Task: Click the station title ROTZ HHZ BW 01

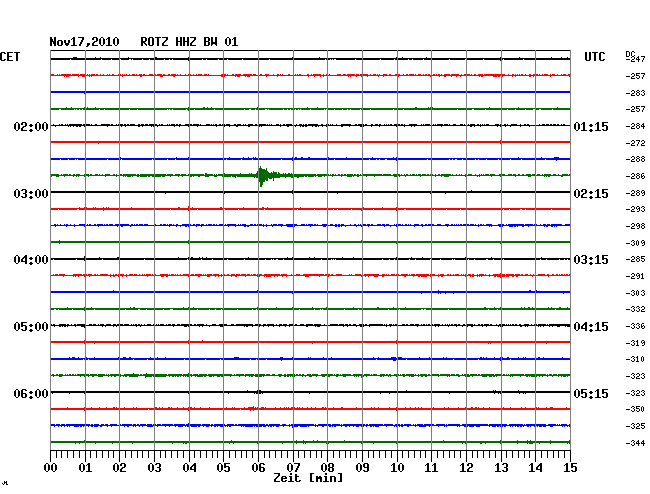Action: click(x=189, y=42)
